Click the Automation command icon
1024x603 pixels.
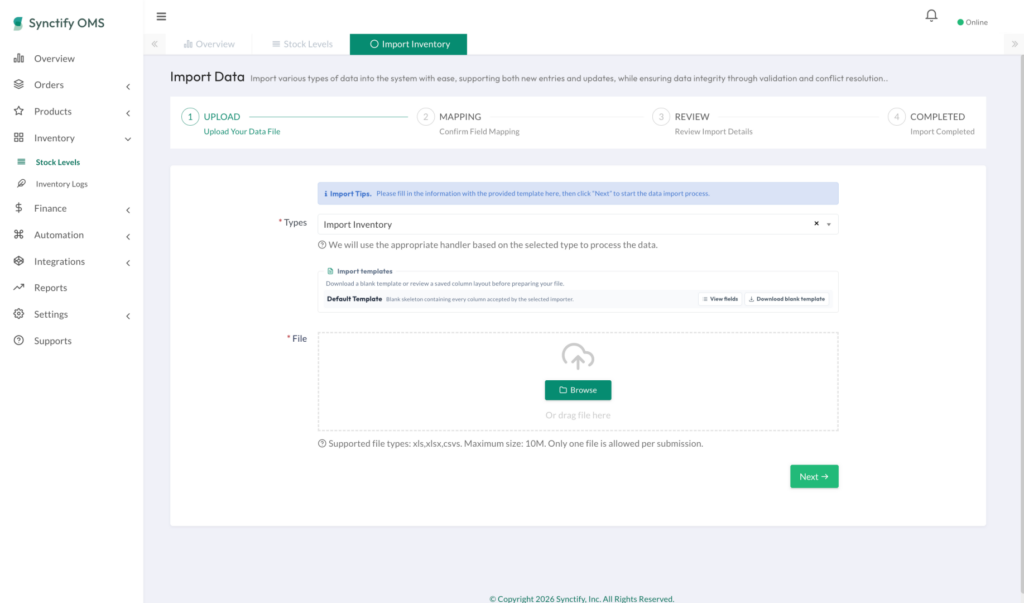[x=19, y=235]
